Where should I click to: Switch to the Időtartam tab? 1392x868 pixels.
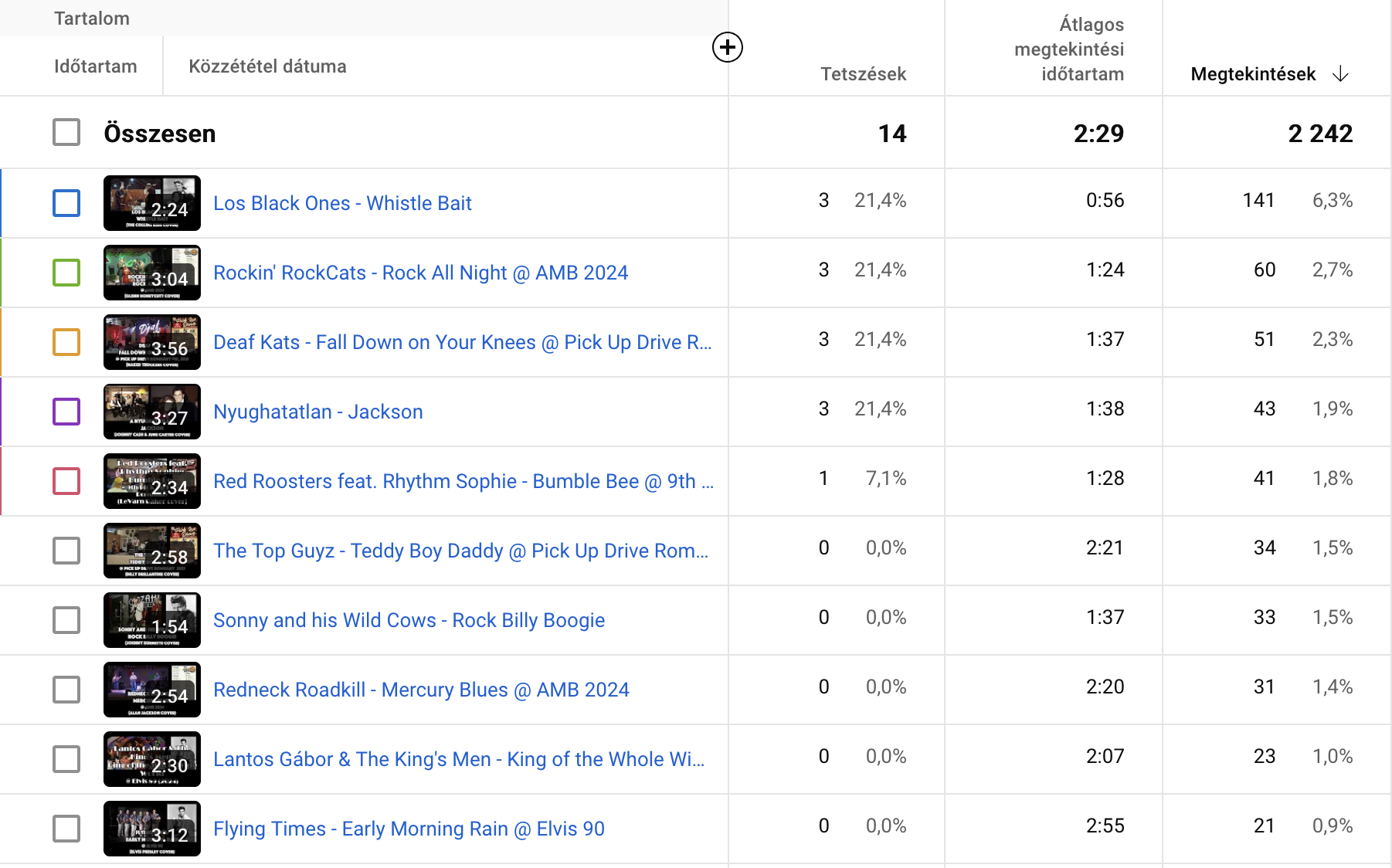[95, 66]
